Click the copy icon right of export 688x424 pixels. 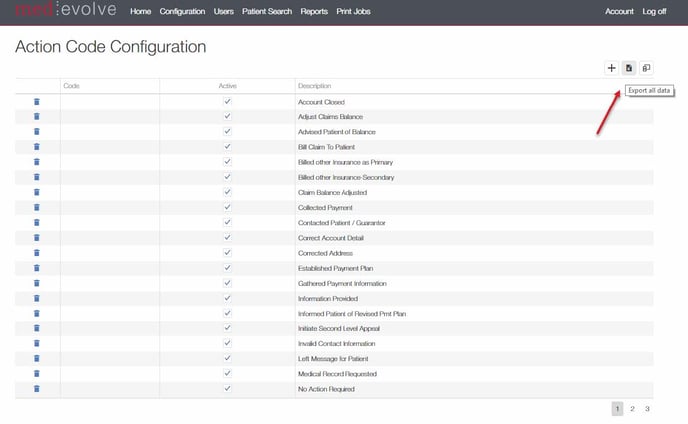pos(647,68)
